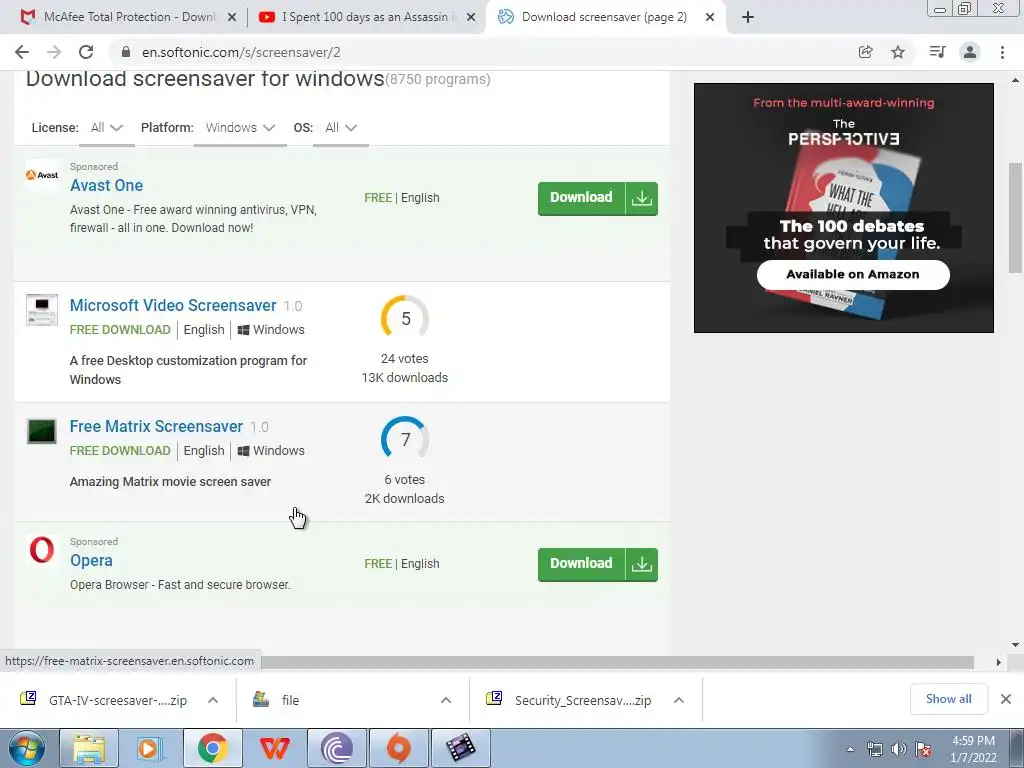This screenshot has width=1024, height=768.
Task: Open a new browser tab
Action: pyautogui.click(x=748, y=17)
